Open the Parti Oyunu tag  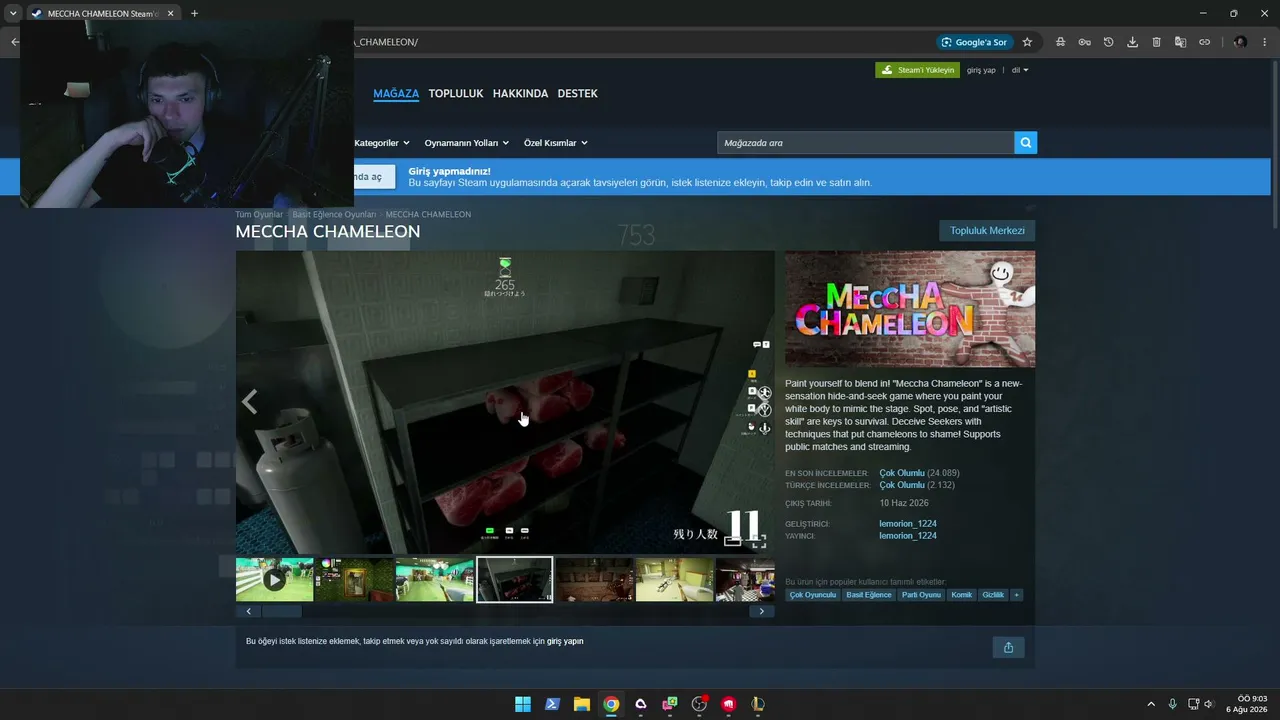(921, 595)
